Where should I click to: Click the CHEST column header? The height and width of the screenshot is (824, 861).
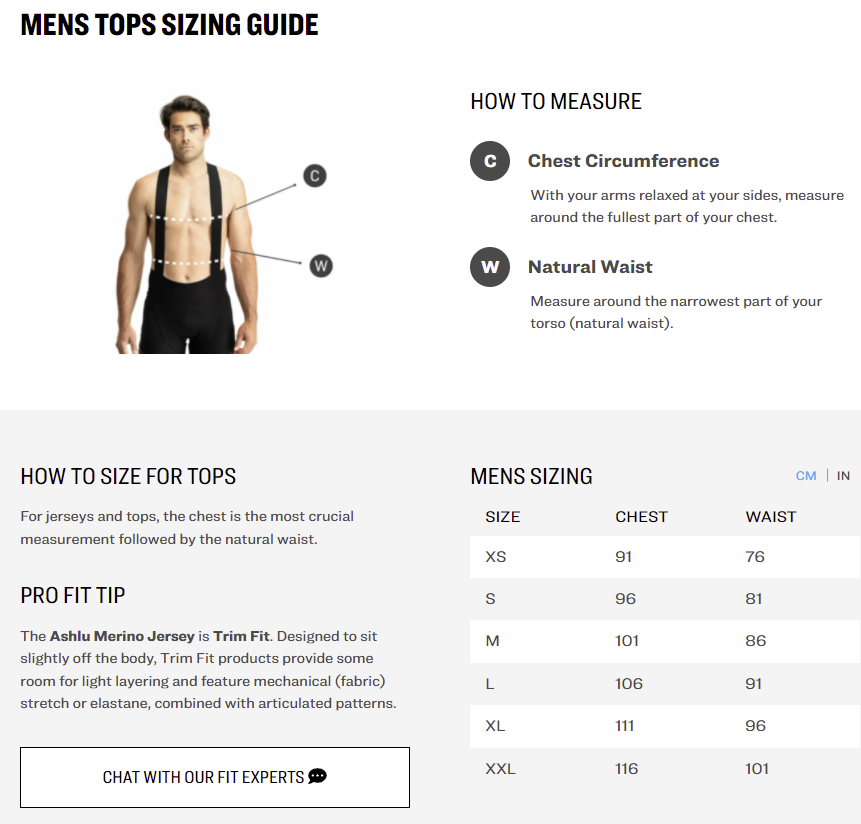pos(641,517)
